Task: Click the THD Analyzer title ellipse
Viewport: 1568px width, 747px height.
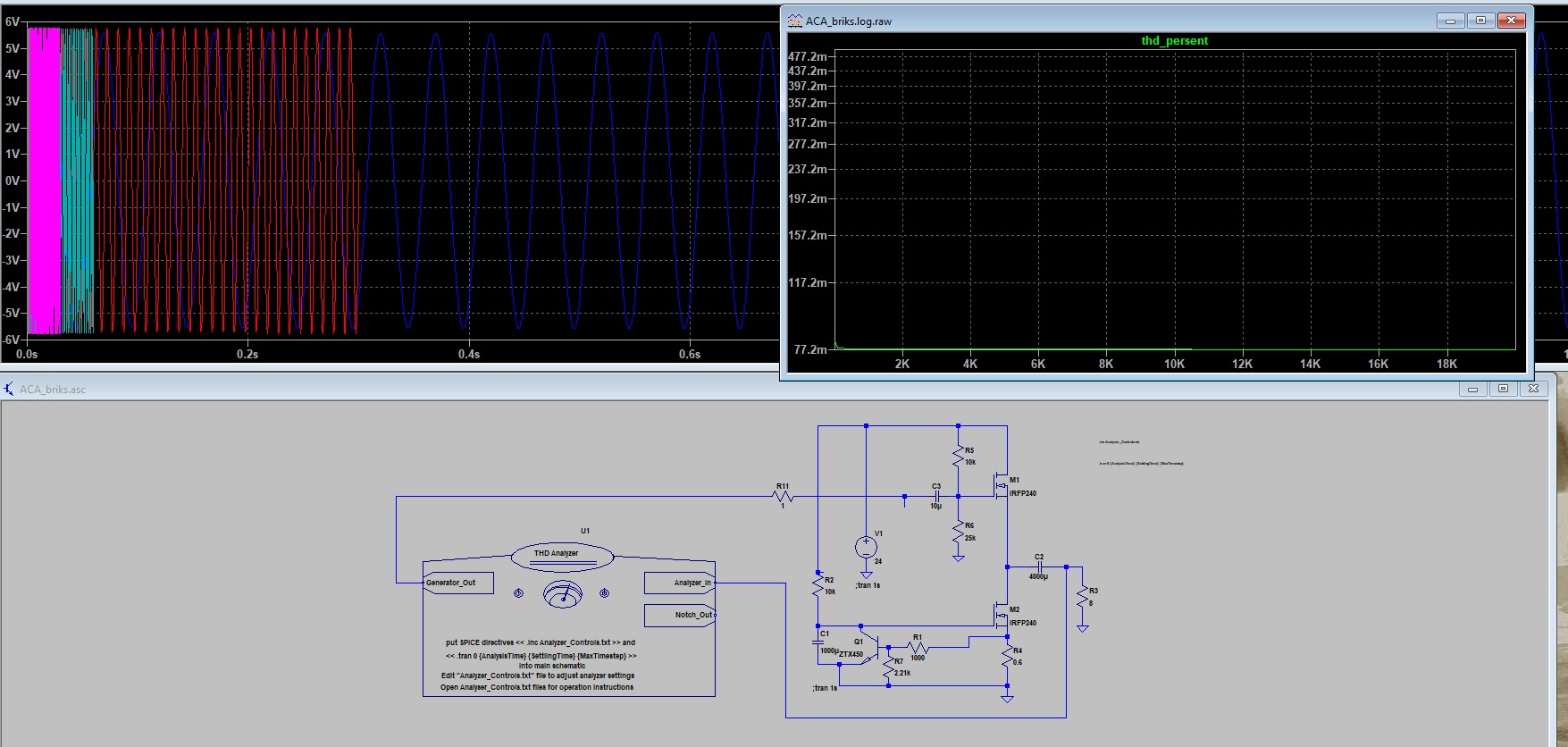Action: coord(562,557)
